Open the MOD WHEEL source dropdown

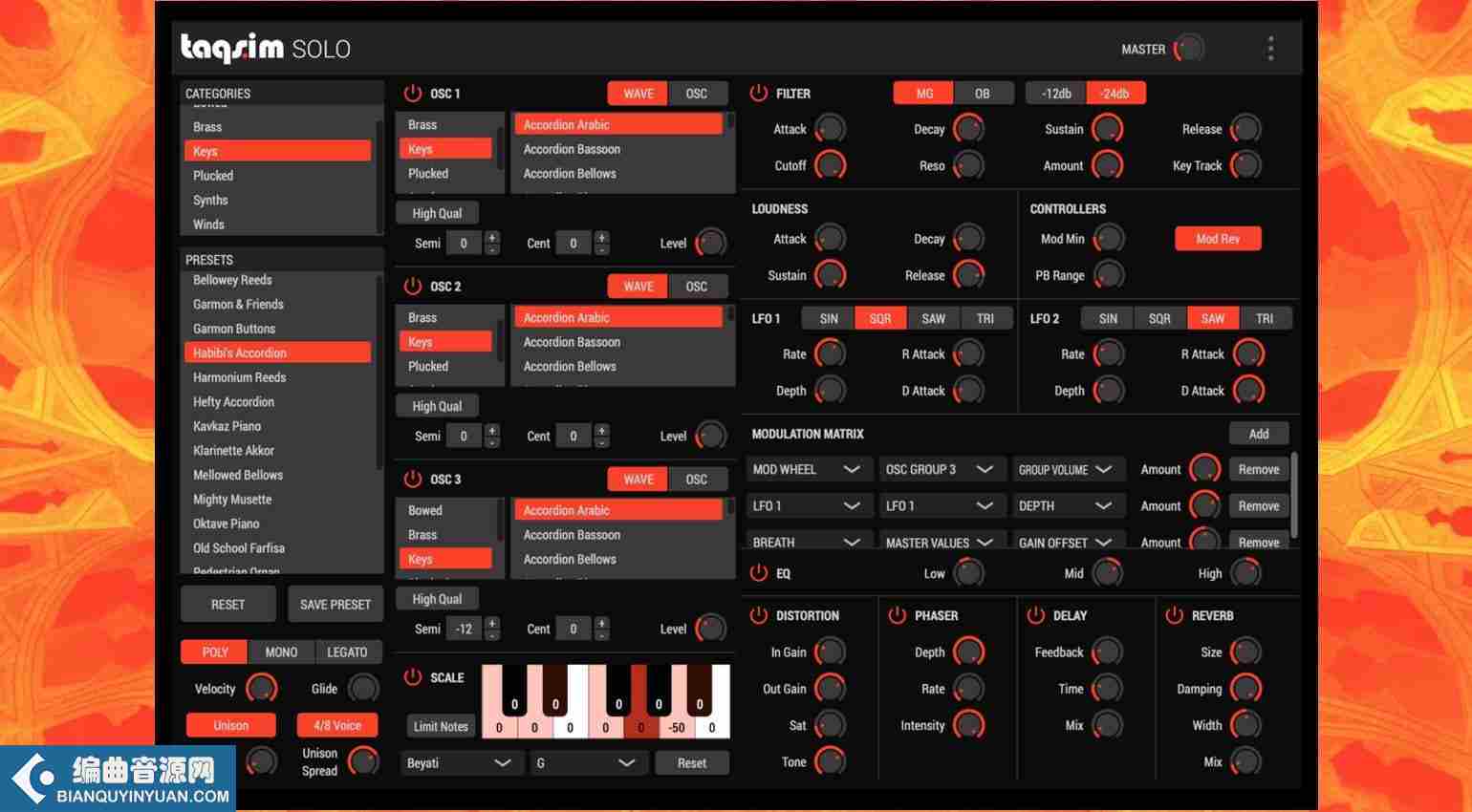coord(808,470)
